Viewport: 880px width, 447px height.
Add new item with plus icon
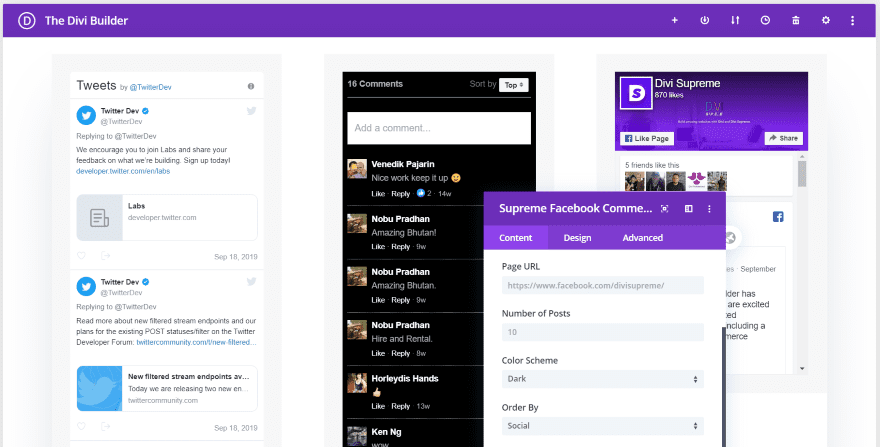(x=675, y=20)
